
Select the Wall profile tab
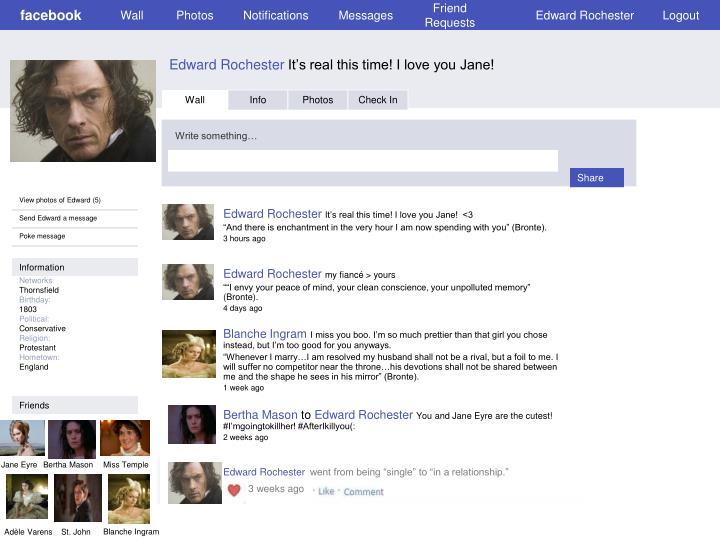(x=195, y=100)
